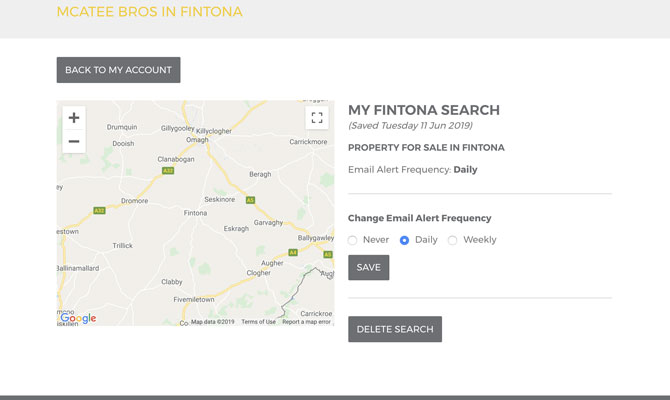Zoom in on the map
Image resolution: width=670 pixels, height=400 pixels.
click(74, 118)
